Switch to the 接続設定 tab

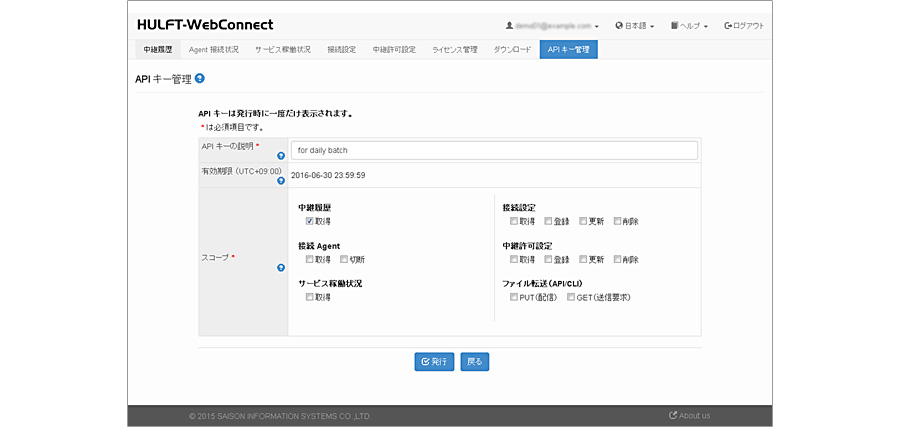click(x=342, y=50)
